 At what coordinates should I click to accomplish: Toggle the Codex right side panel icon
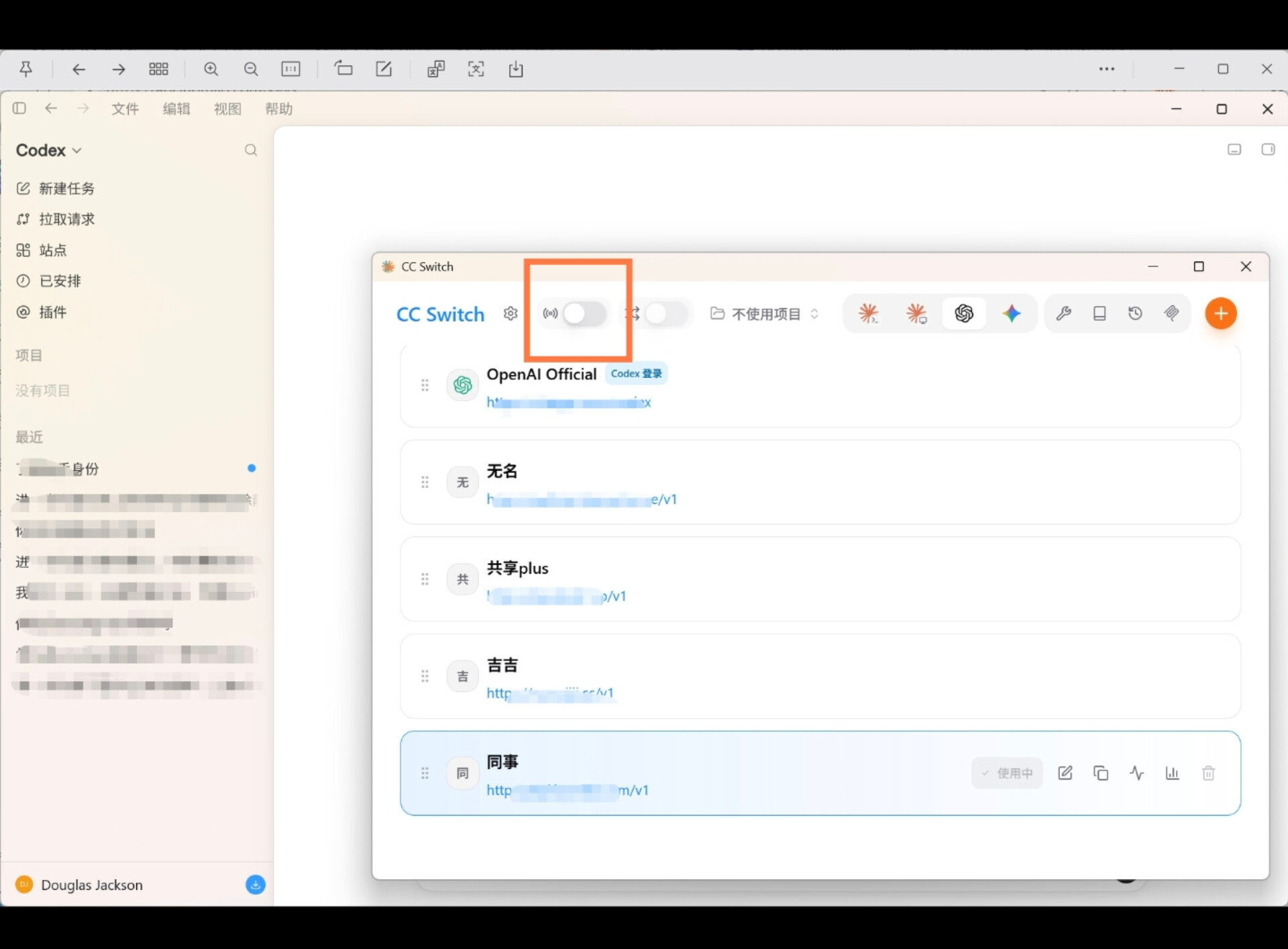(x=1268, y=150)
